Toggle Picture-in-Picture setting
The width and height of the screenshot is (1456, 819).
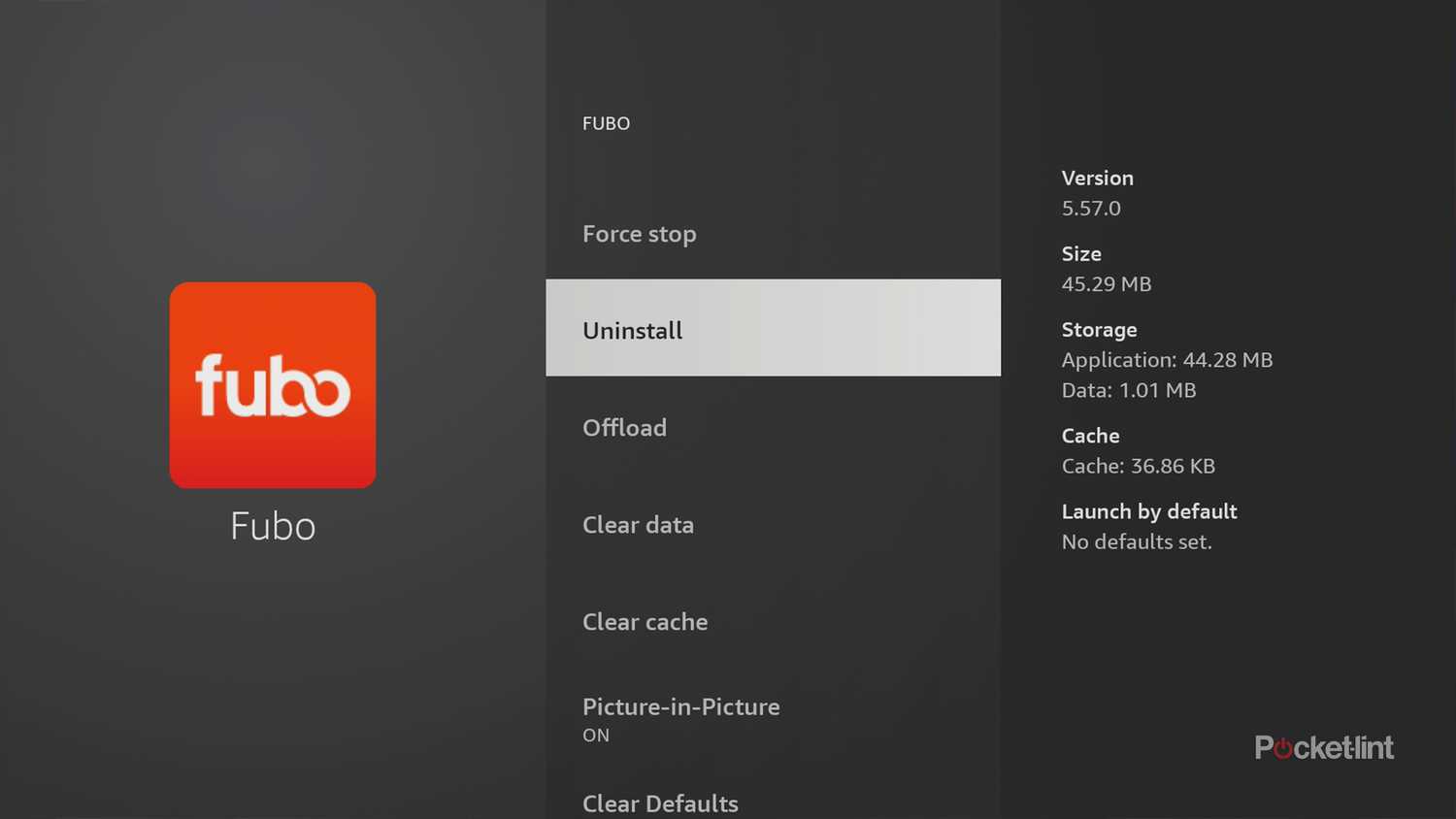point(773,718)
